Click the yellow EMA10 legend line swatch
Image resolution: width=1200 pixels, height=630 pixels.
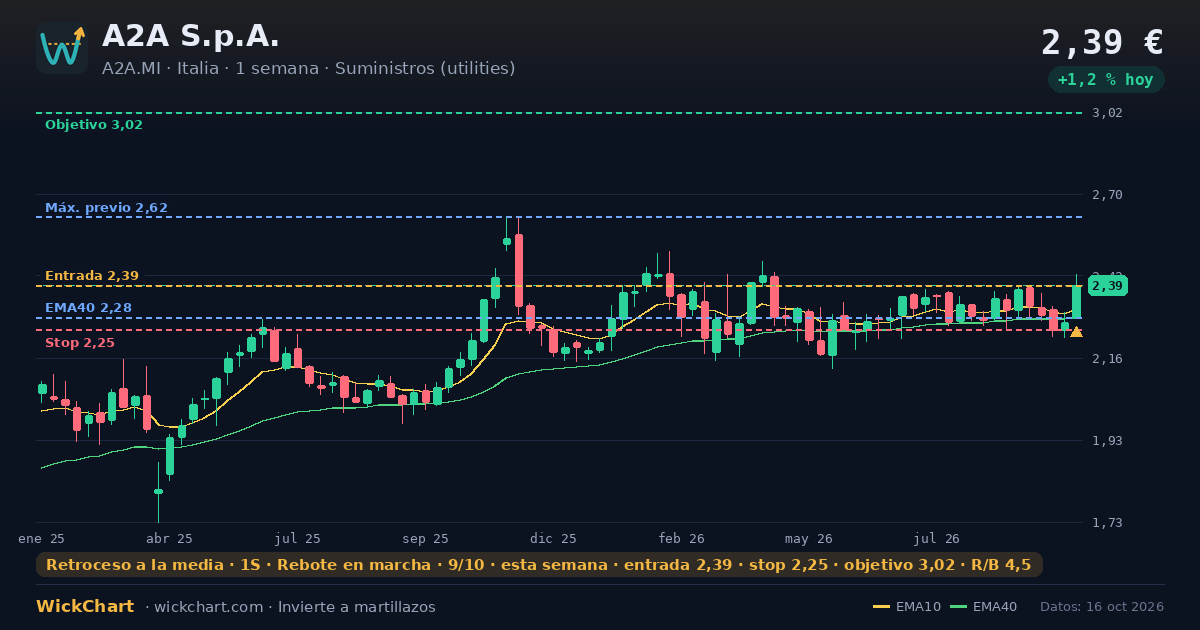point(881,607)
